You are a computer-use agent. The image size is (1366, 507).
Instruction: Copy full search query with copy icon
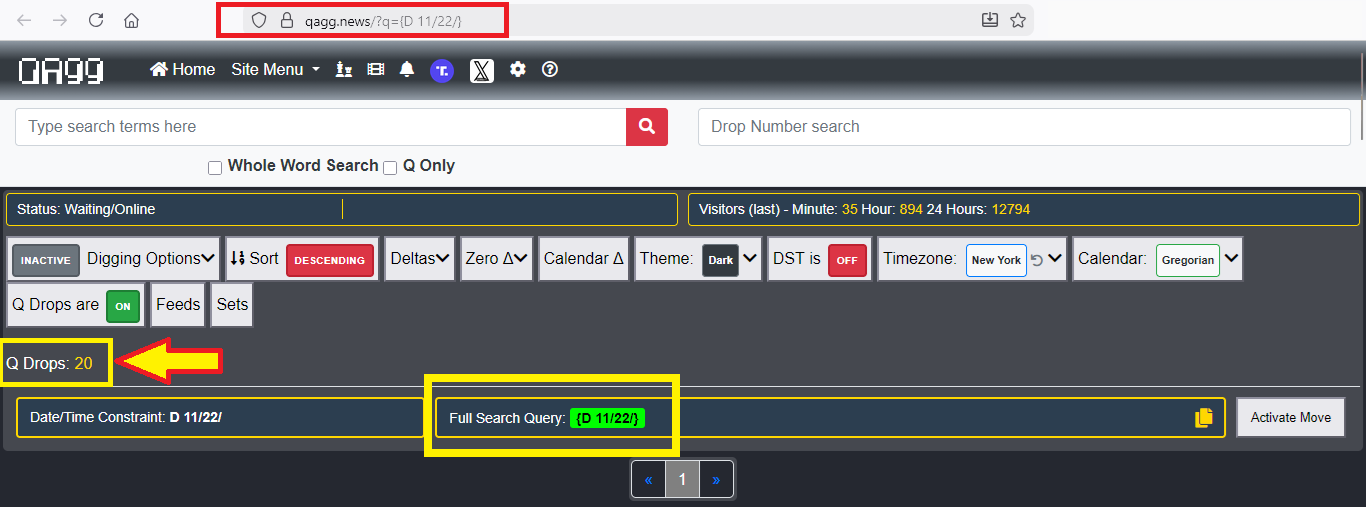1204,418
